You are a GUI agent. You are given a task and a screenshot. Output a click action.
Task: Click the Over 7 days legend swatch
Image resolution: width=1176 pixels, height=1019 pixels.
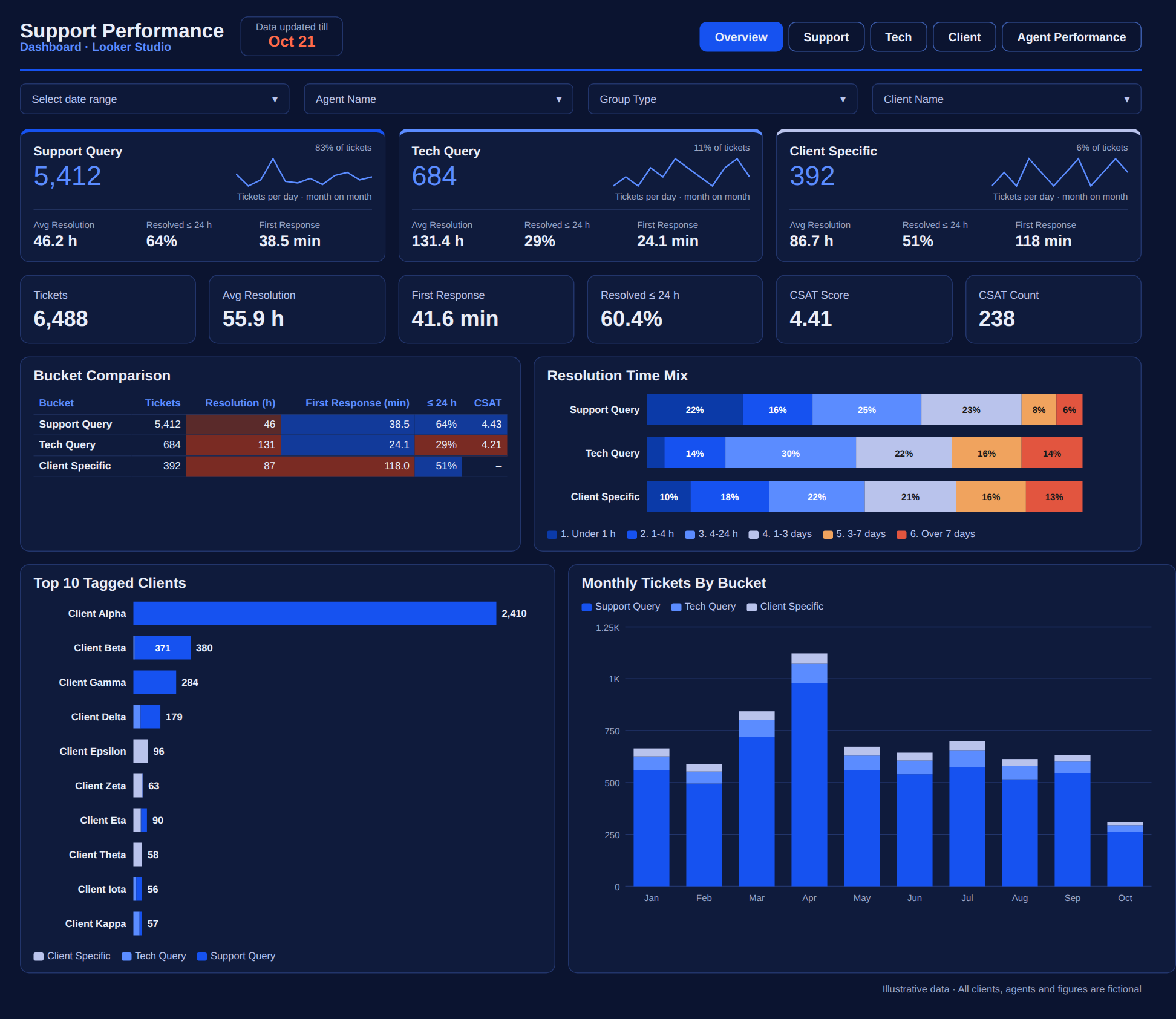tap(901, 535)
